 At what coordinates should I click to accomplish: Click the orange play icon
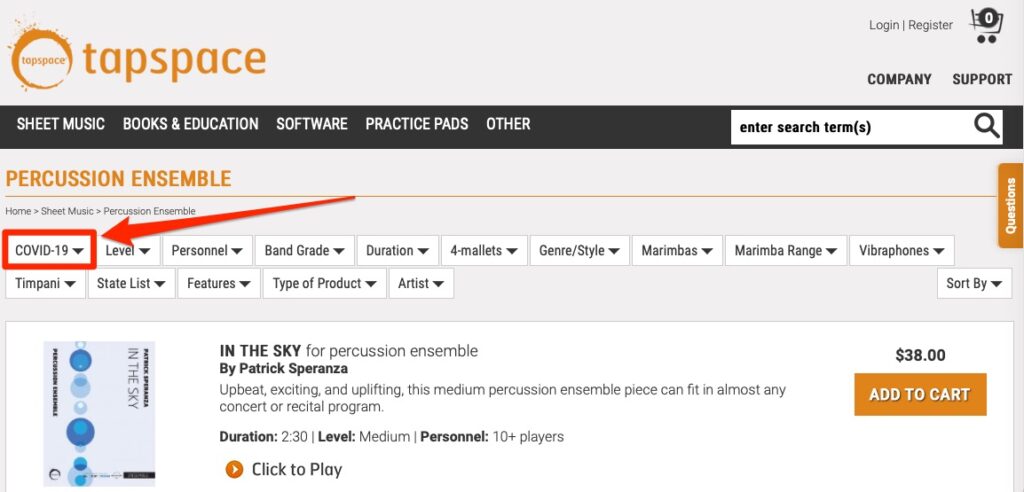pos(234,469)
